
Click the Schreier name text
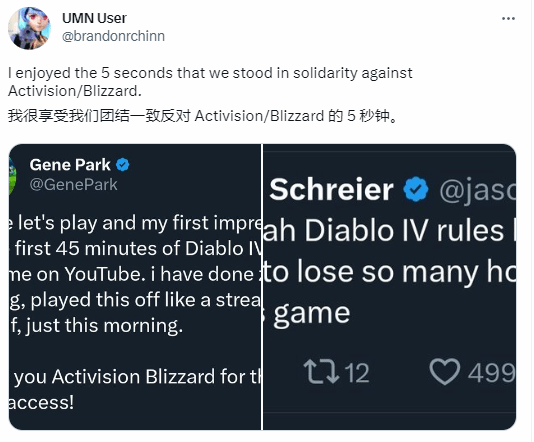[x=331, y=189]
